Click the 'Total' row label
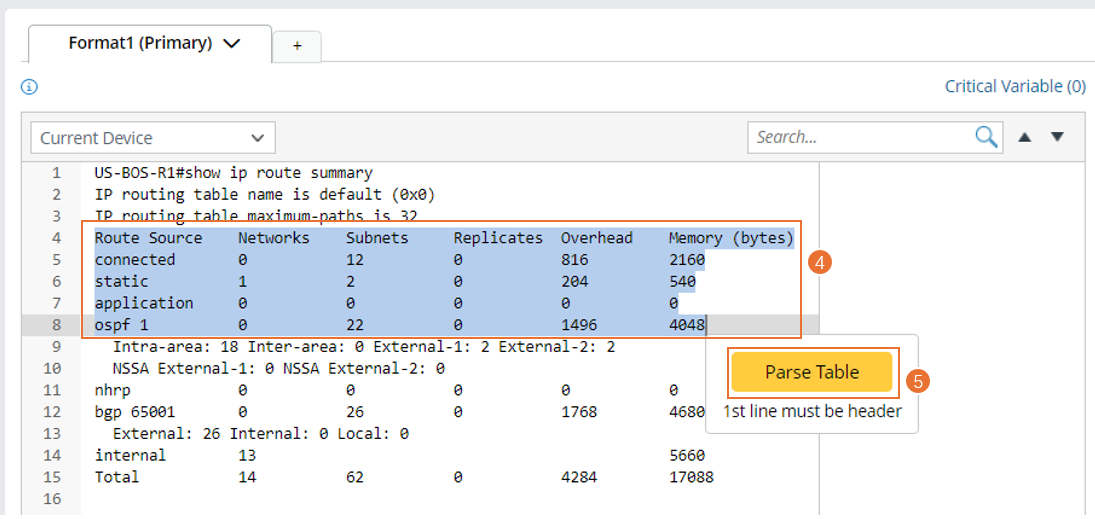Screen dimensions: 1095x519 click(117, 477)
